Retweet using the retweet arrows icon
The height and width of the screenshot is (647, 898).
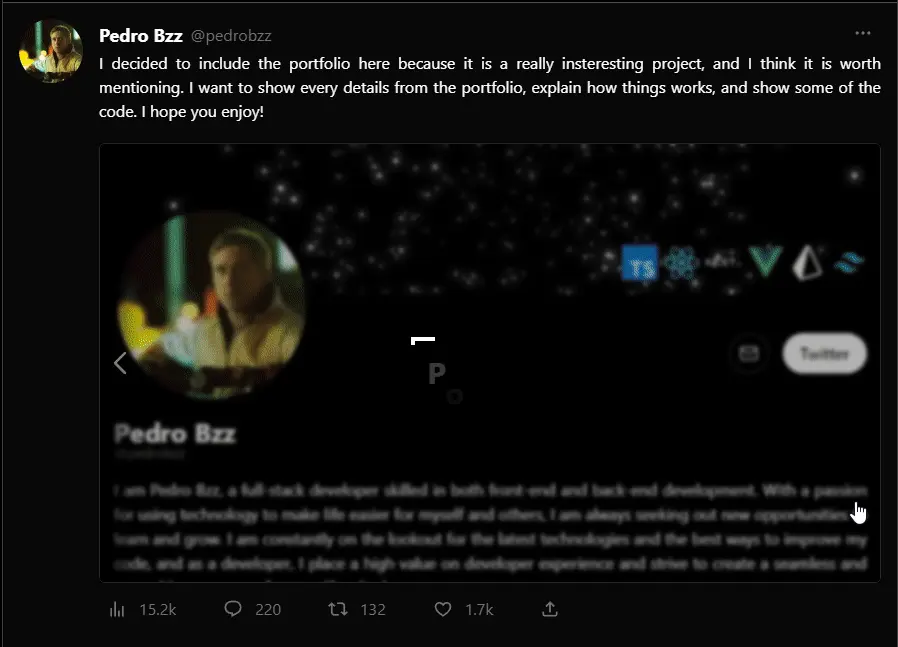click(357, 609)
